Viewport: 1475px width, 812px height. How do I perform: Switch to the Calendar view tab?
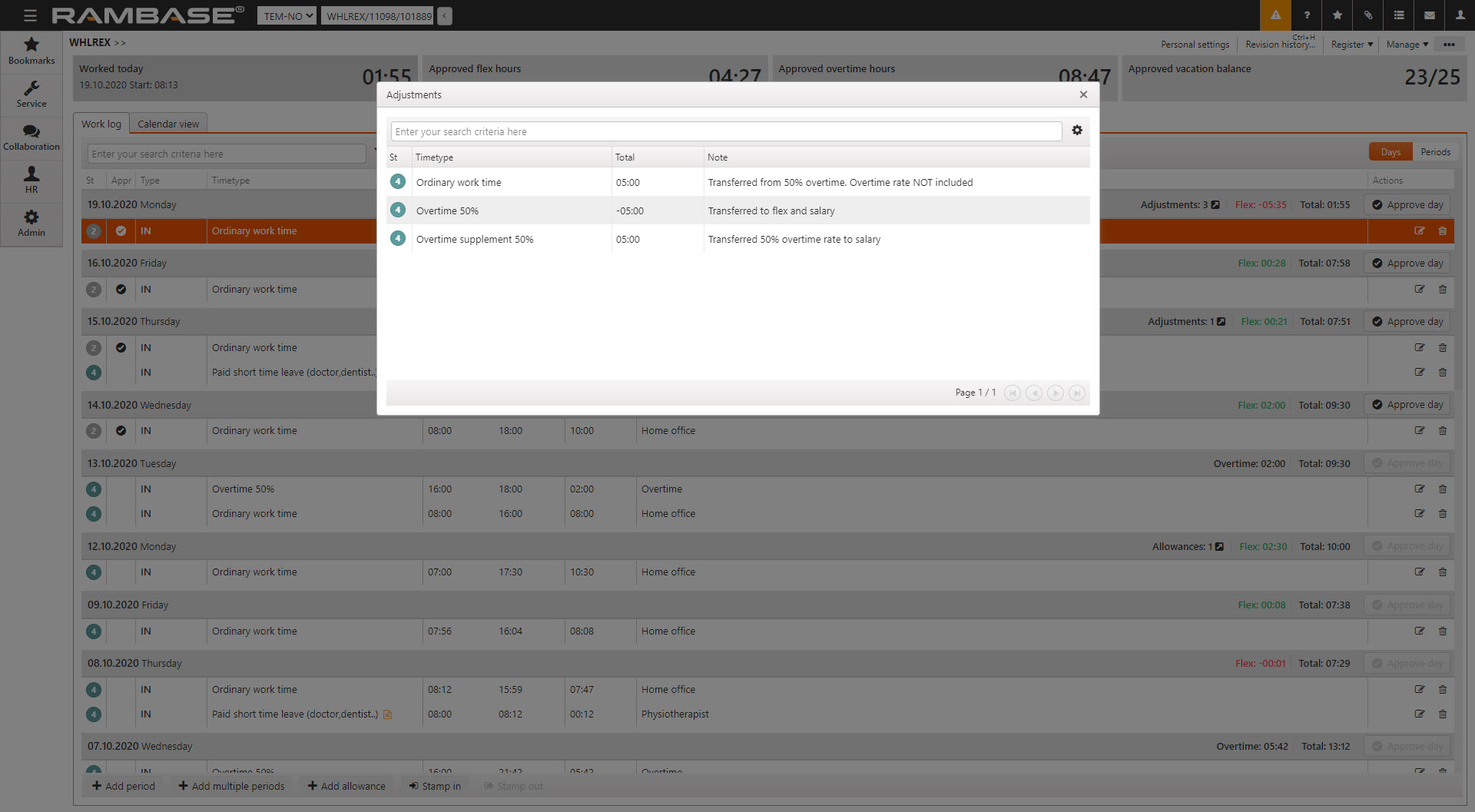[168, 124]
